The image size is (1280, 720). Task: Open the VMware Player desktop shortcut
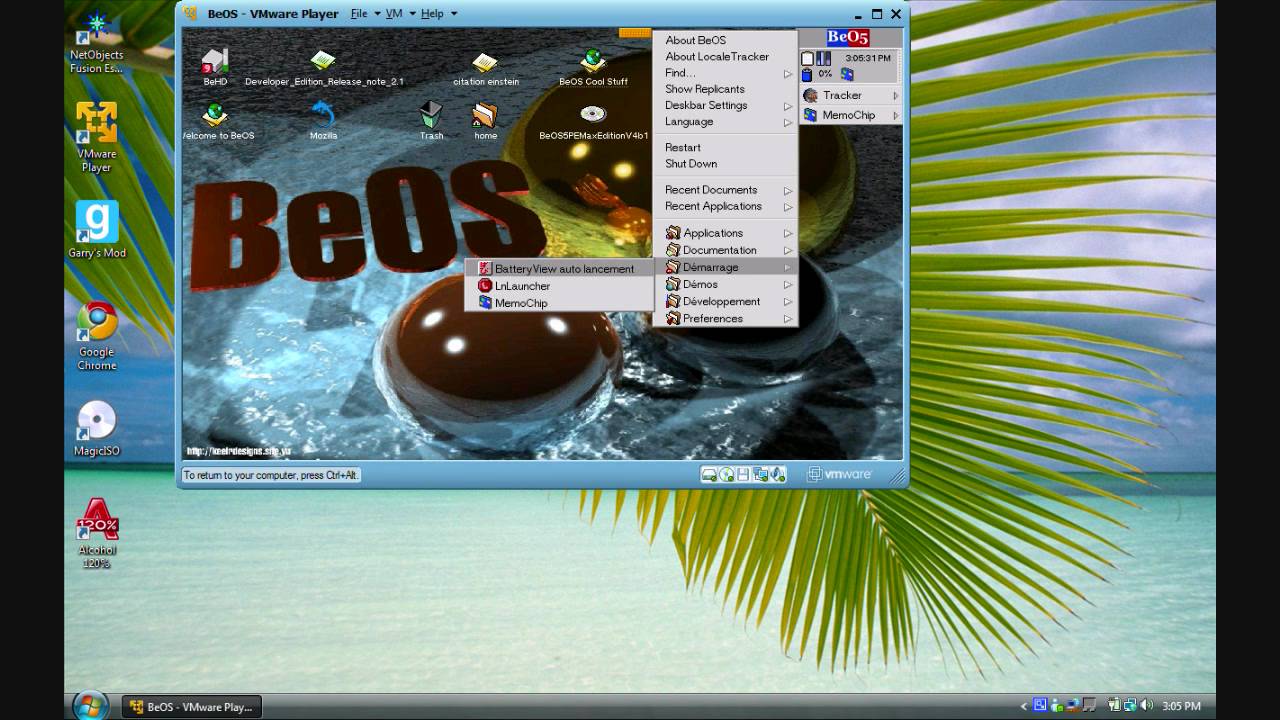click(97, 137)
